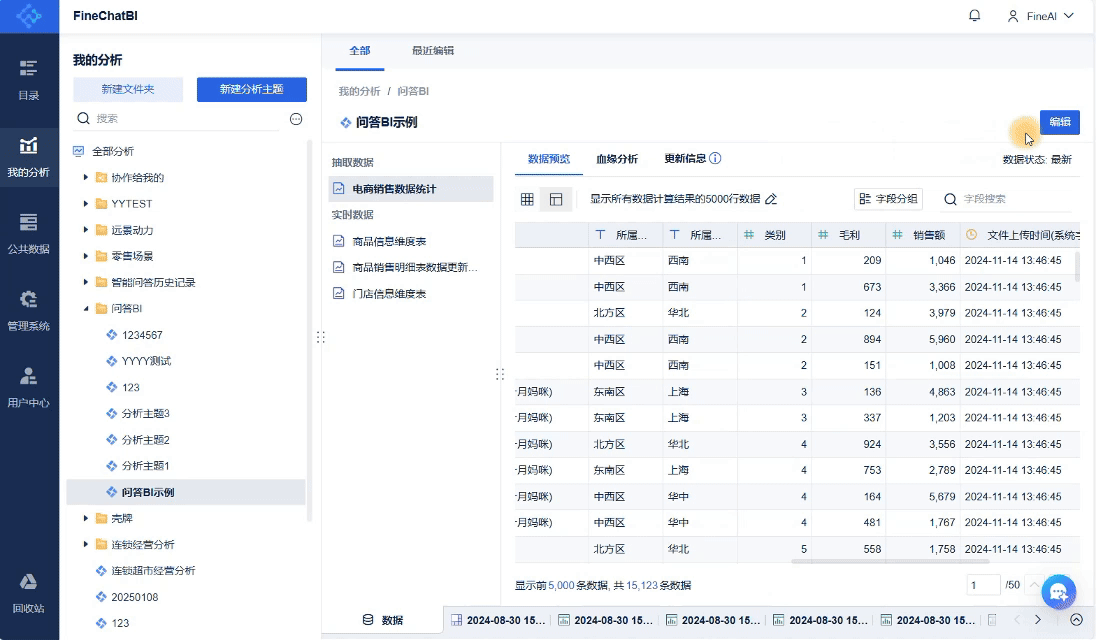Switch to grid table view
1096x640 pixels.
pyautogui.click(x=527, y=199)
